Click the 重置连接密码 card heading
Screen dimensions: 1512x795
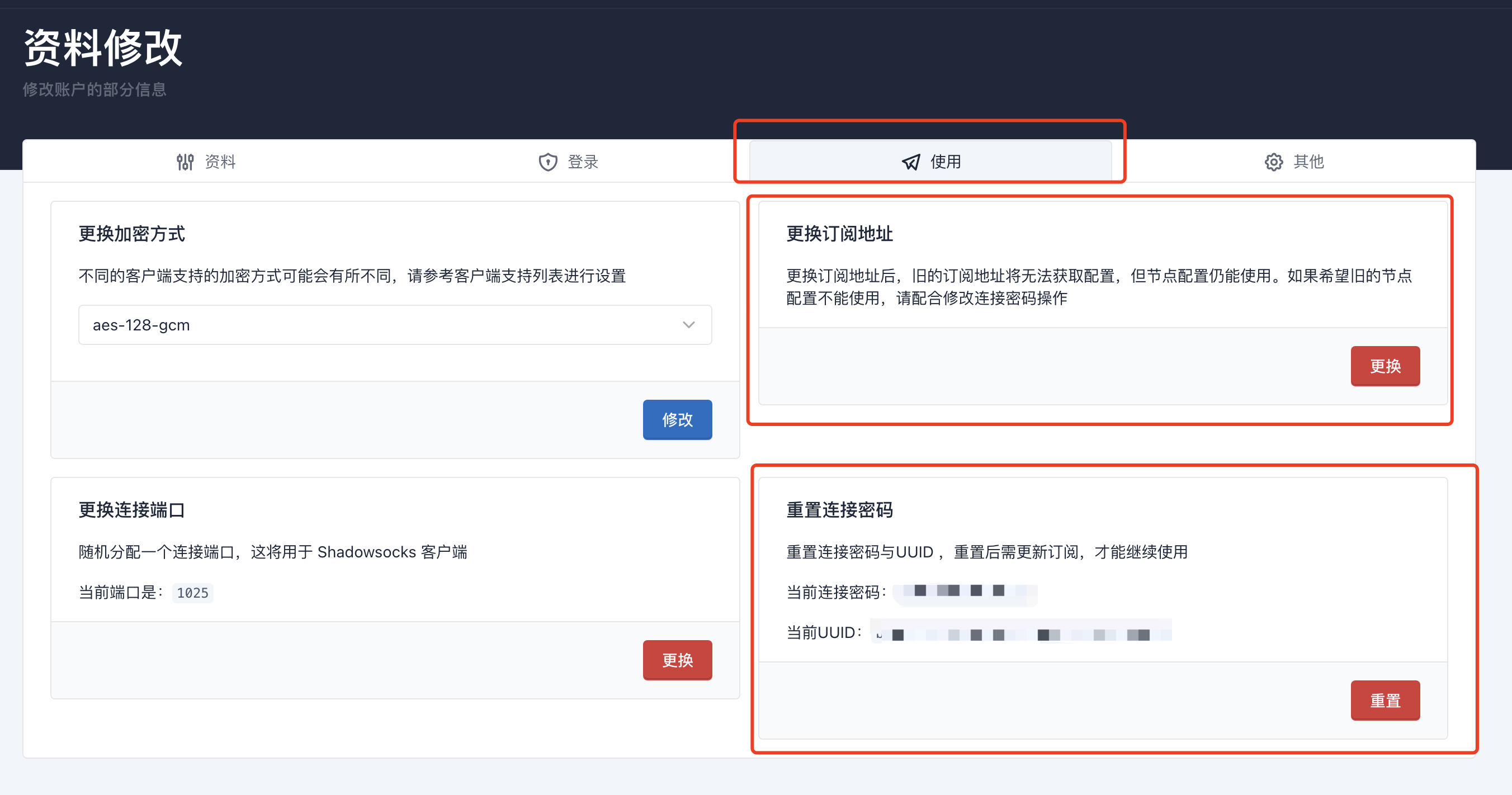point(839,510)
